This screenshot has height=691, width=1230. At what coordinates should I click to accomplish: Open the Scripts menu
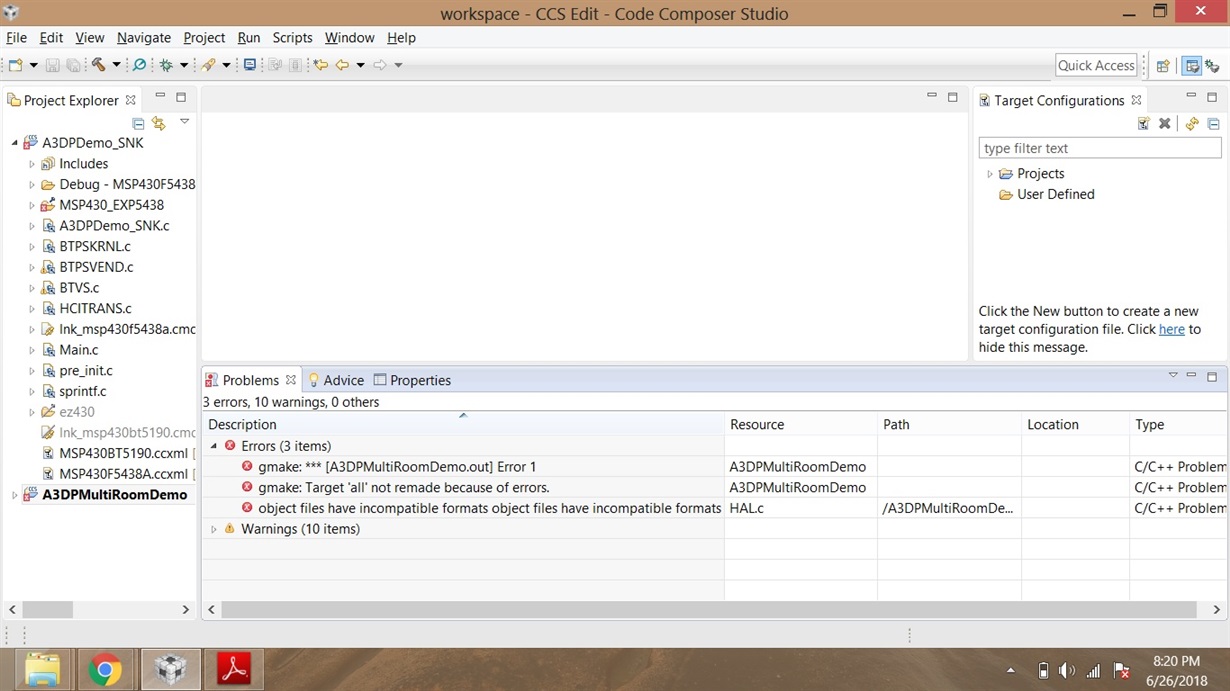pos(292,37)
